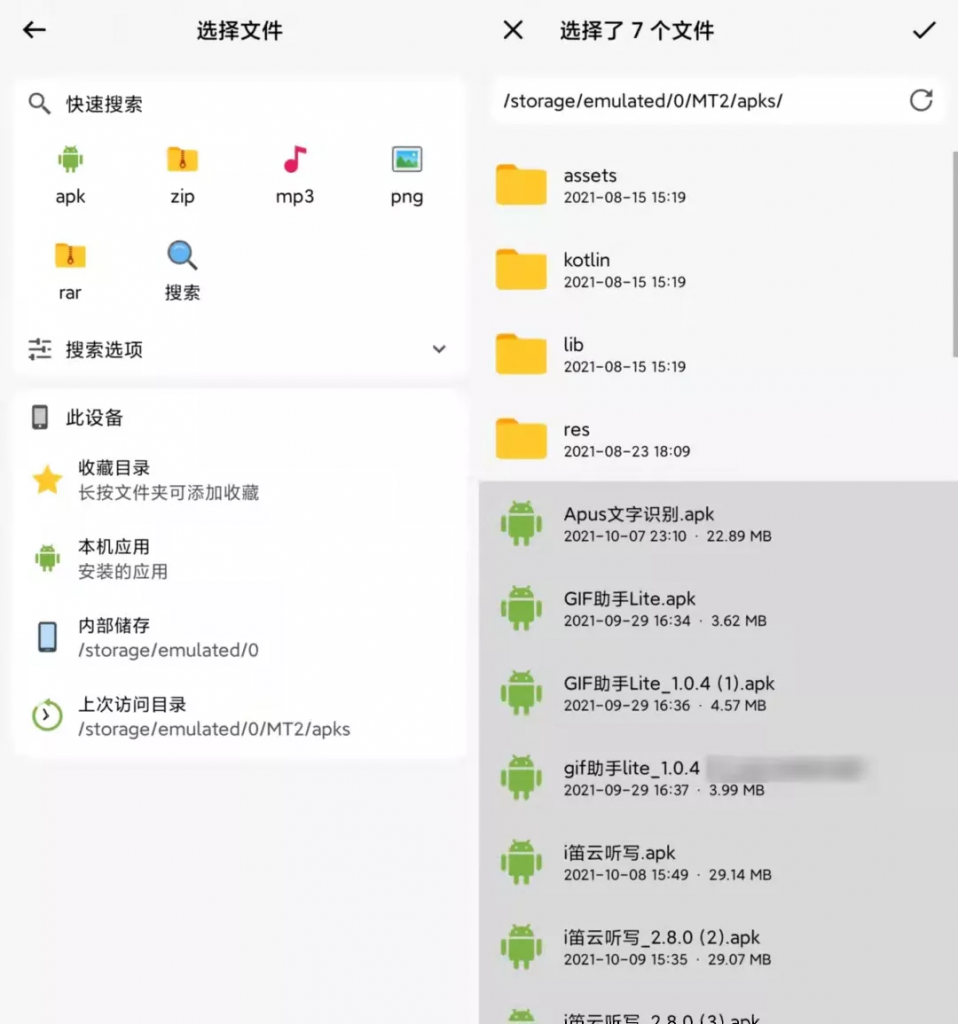Screen dimensions: 958x1024
Task: Click 安装的应用 subtitle text
Action: [123, 571]
